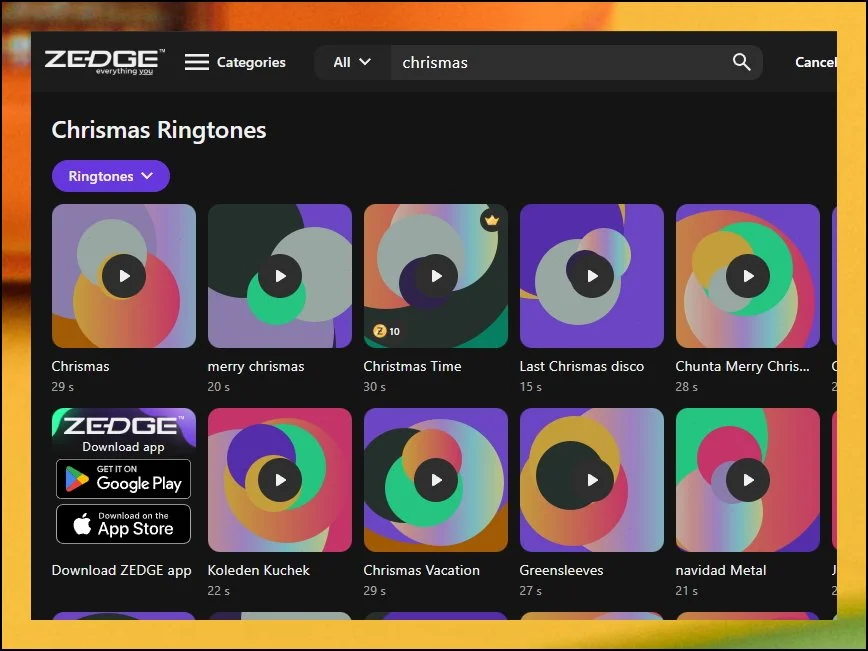Play the navidad Metal ringtone

tap(747, 480)
